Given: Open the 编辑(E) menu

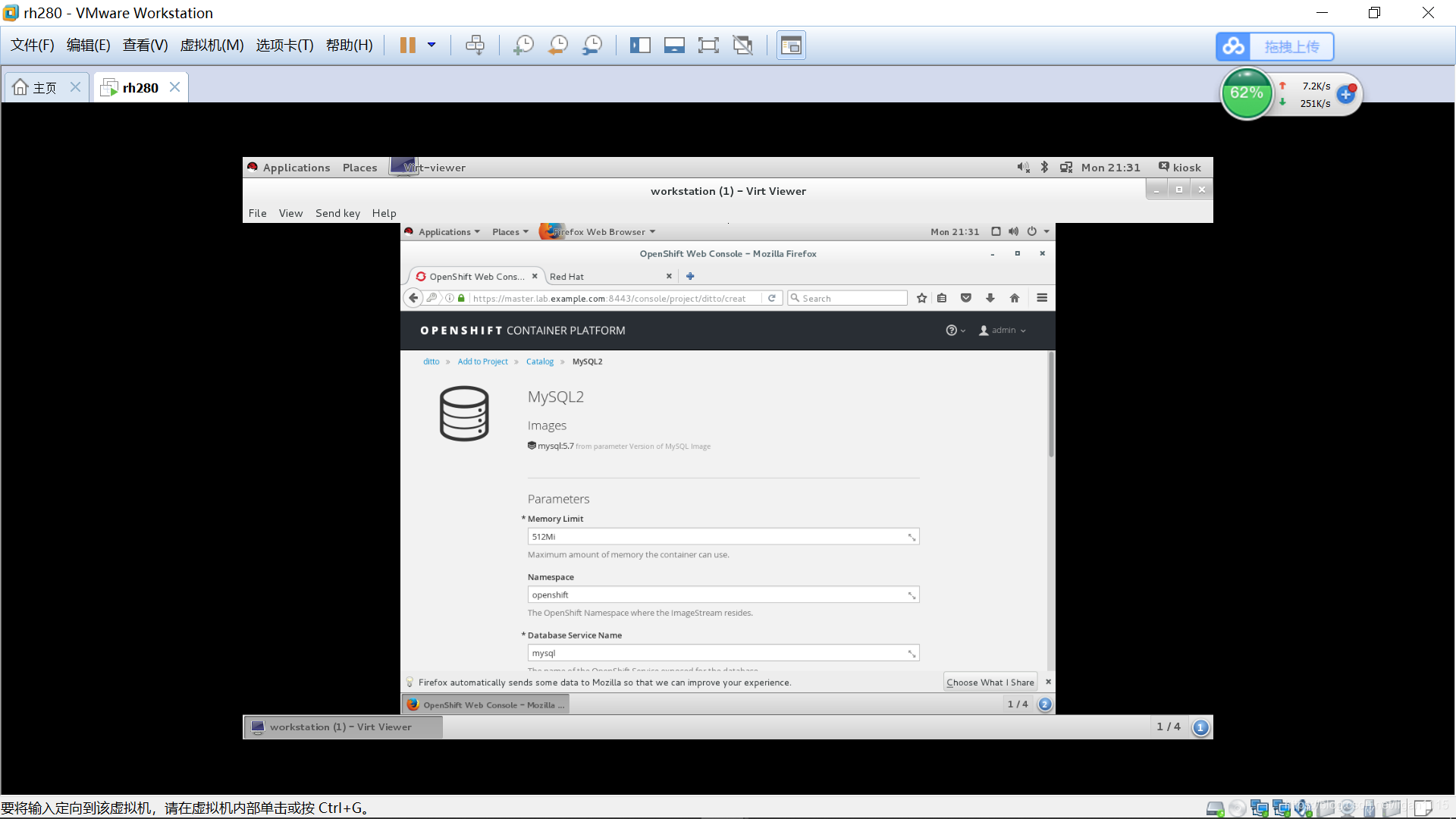Looking at the screenshot, I should point(89,45).
